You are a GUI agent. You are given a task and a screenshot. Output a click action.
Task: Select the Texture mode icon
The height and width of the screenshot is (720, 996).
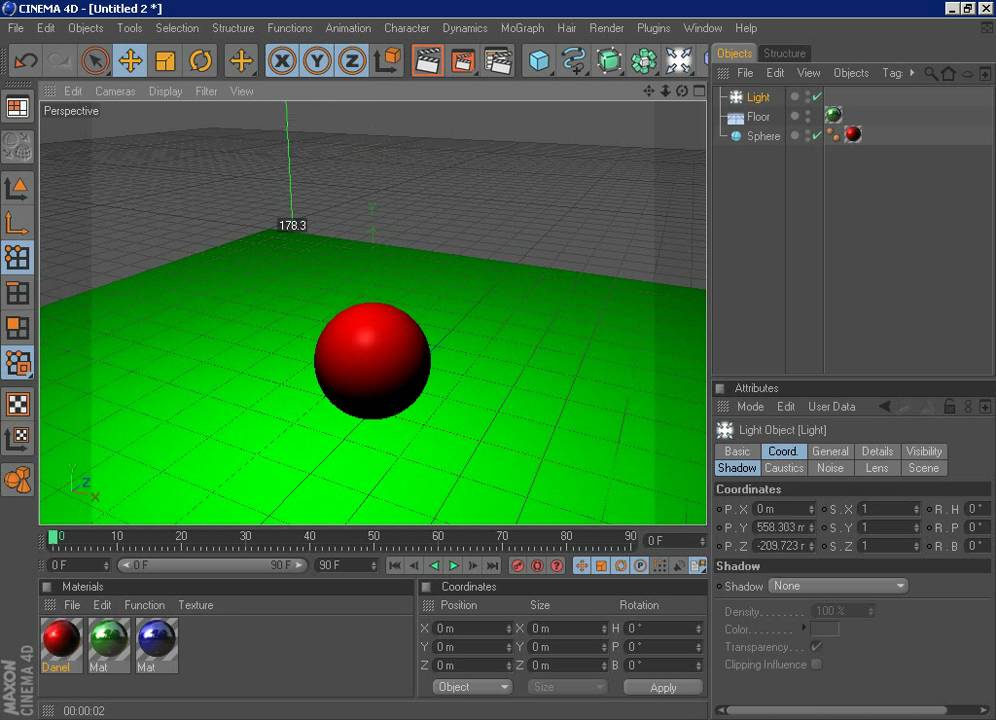pyautogui.click(x=17, y=404)
